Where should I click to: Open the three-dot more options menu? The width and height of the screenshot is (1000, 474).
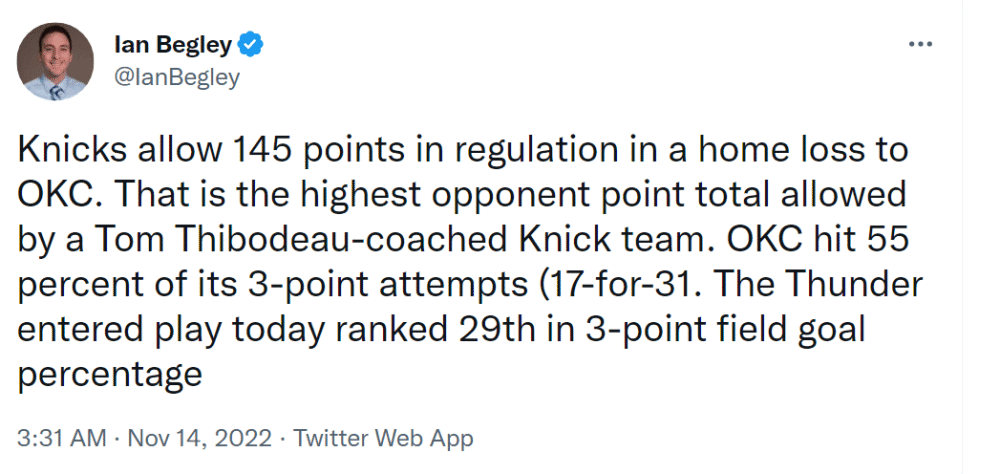pos(920,45)
